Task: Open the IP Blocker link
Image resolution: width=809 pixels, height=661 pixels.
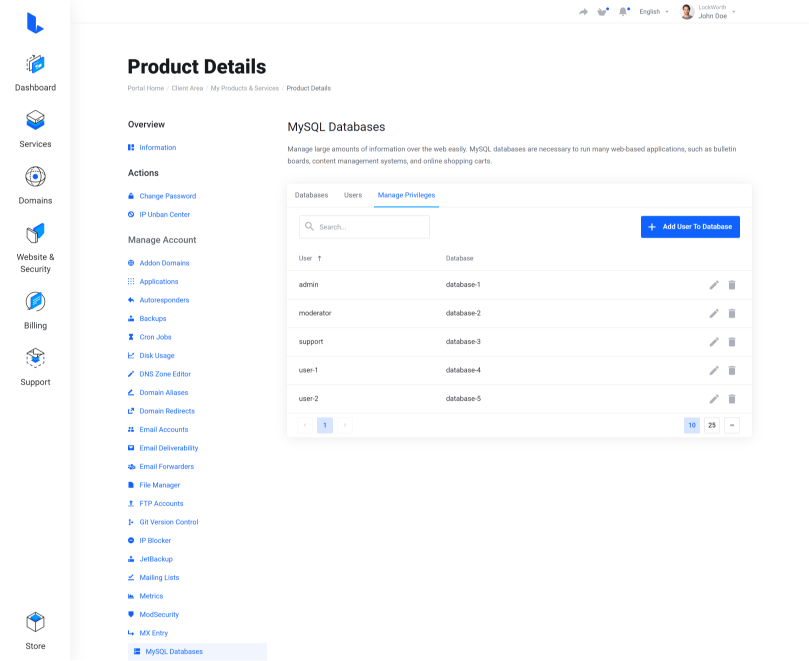Action: point(155,541)
